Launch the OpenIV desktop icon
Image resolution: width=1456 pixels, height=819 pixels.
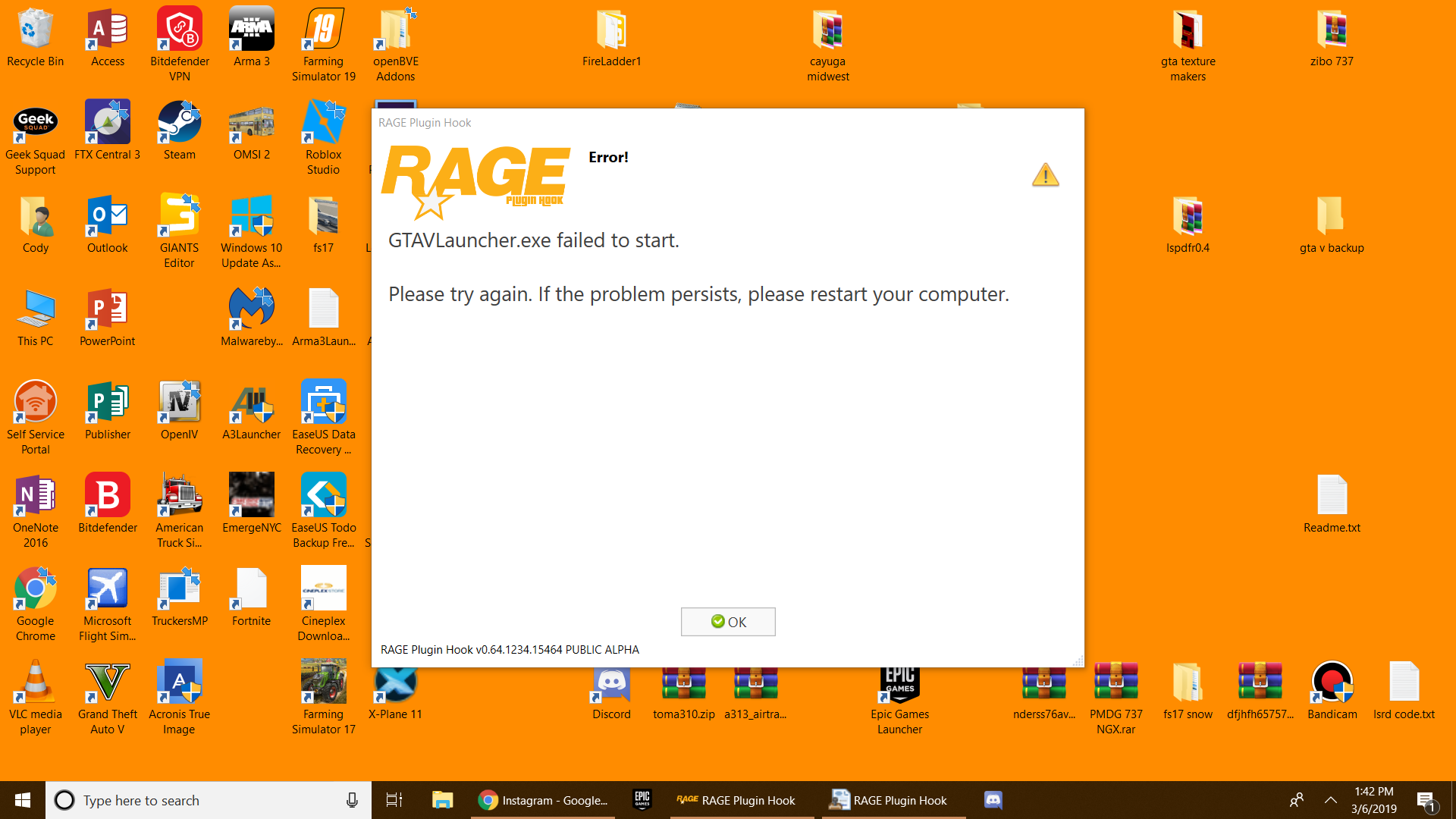pyautogui.click(x=179, y=403)
